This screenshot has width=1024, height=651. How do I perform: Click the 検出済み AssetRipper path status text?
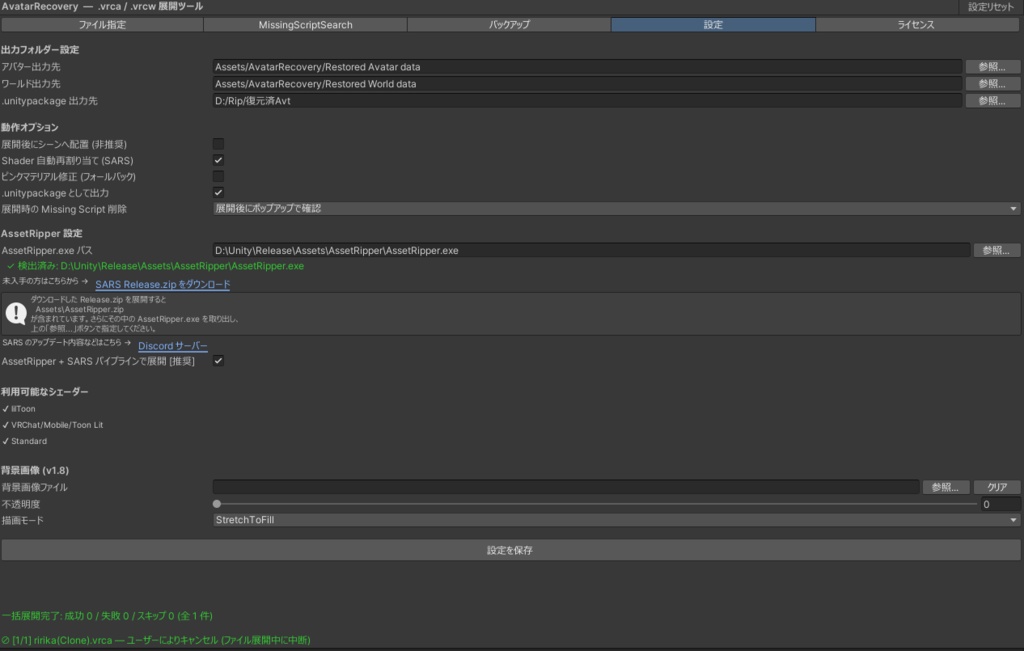point(155,266)
